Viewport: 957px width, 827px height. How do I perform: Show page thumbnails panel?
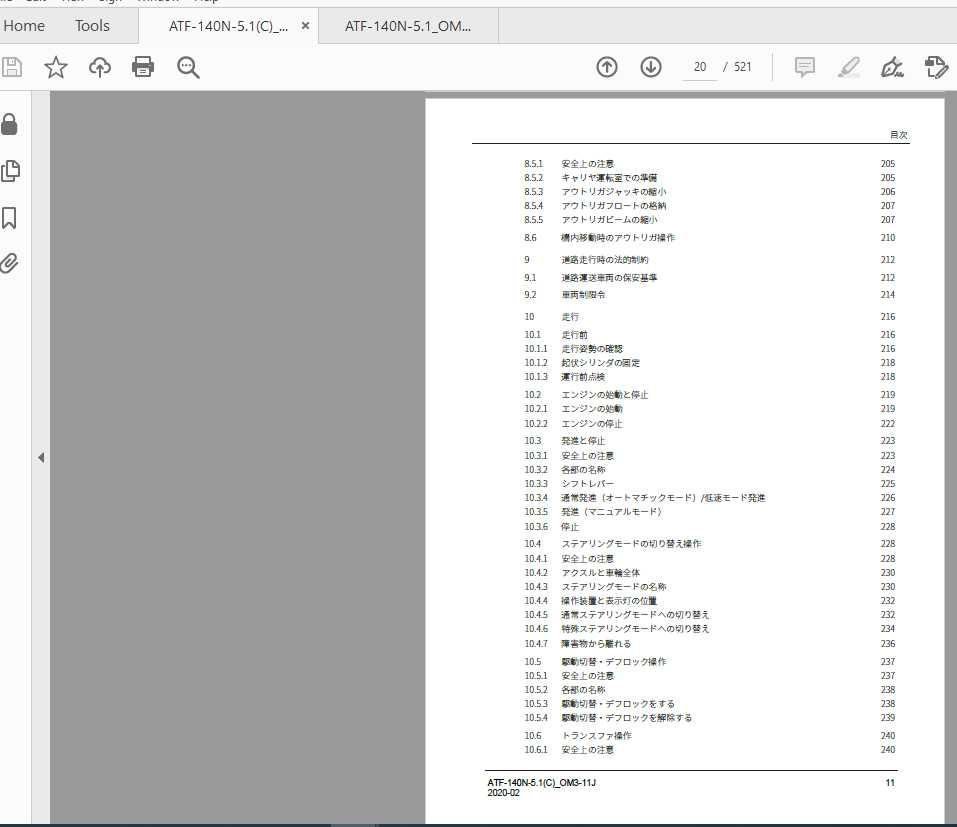click(x=10, y=171)
